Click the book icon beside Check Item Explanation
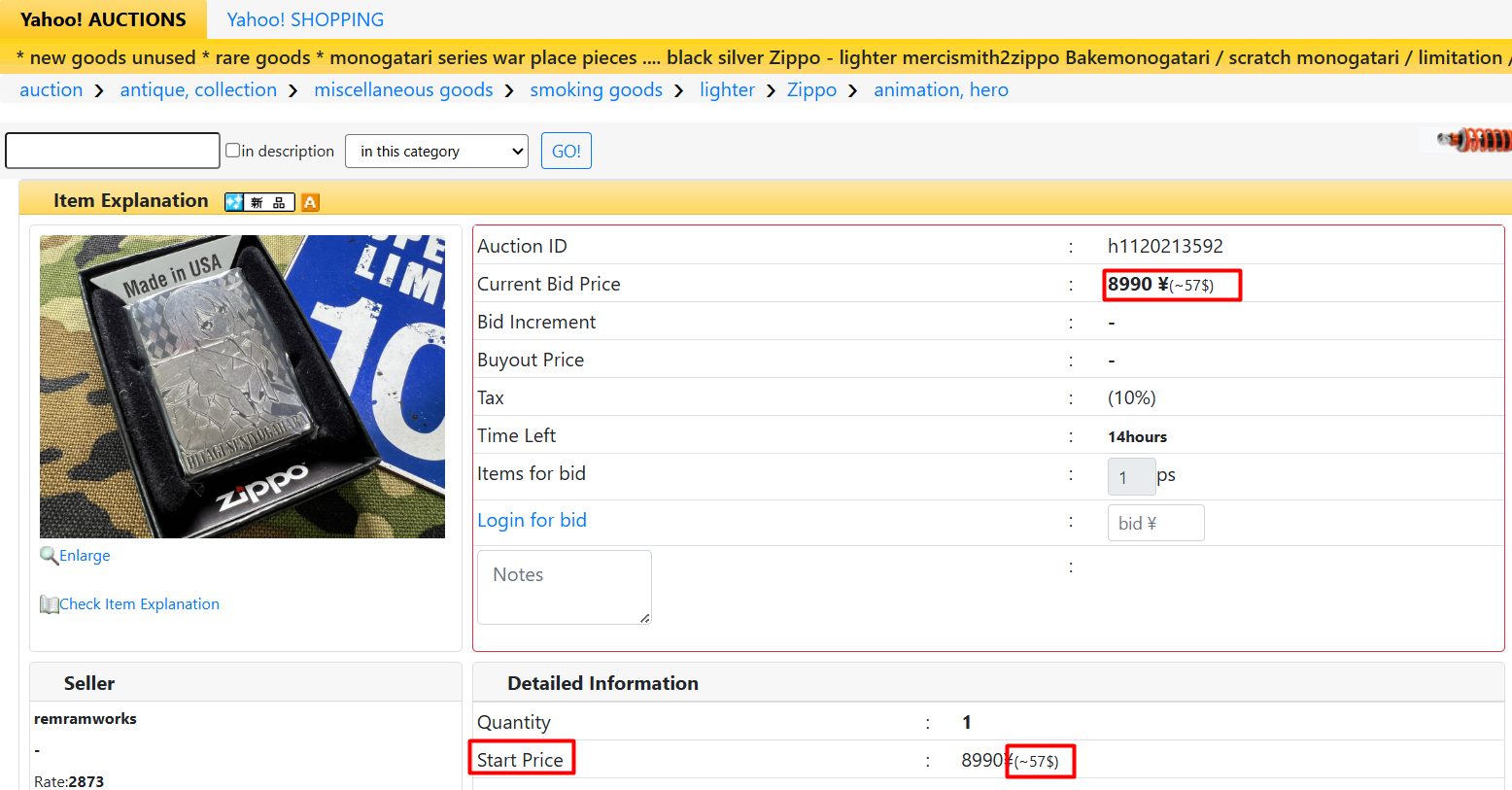Image resolution: width=1512 pixels, height=790 pixels. (49, 604)
